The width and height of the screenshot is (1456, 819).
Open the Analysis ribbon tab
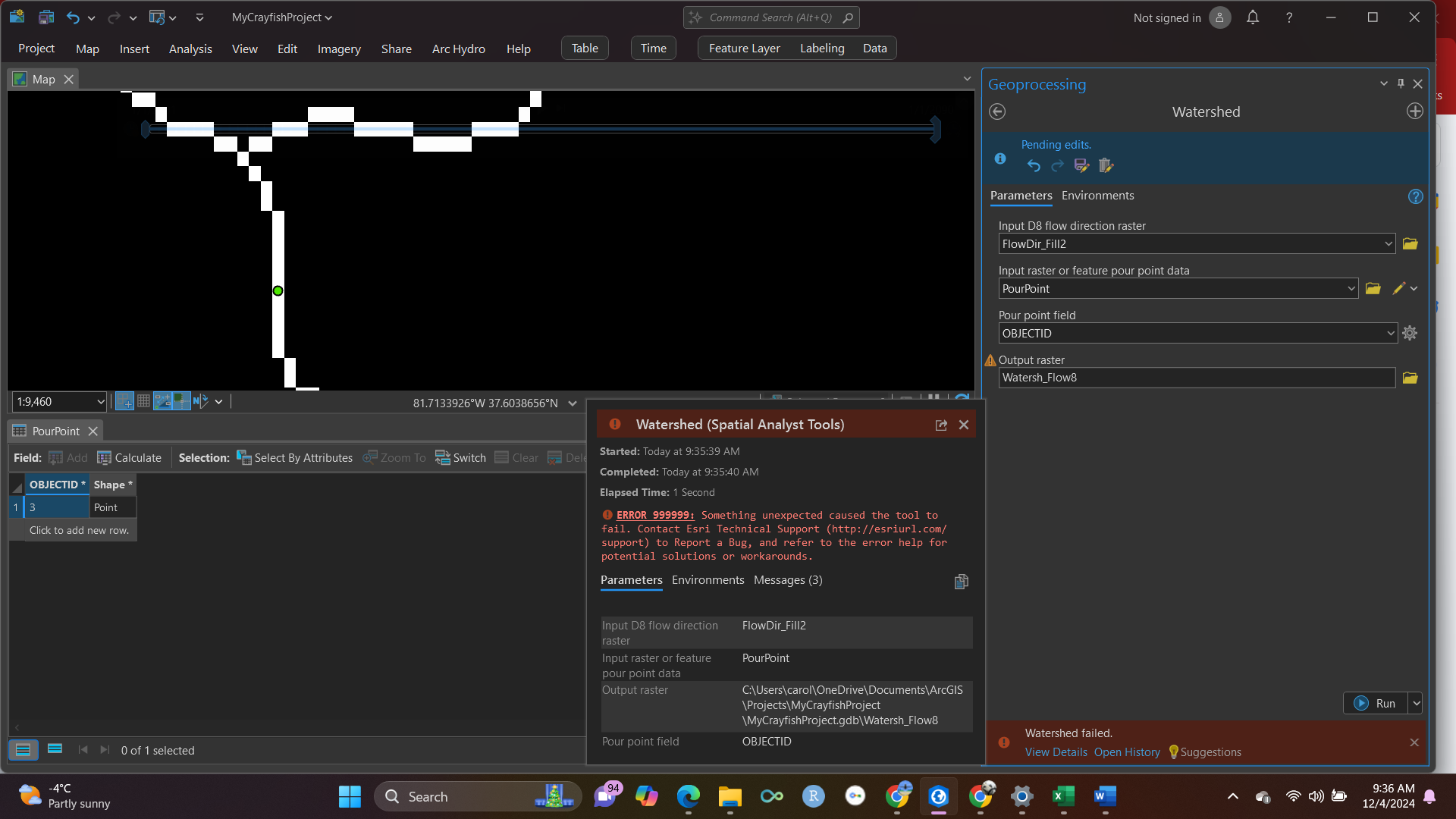(190, 49)
